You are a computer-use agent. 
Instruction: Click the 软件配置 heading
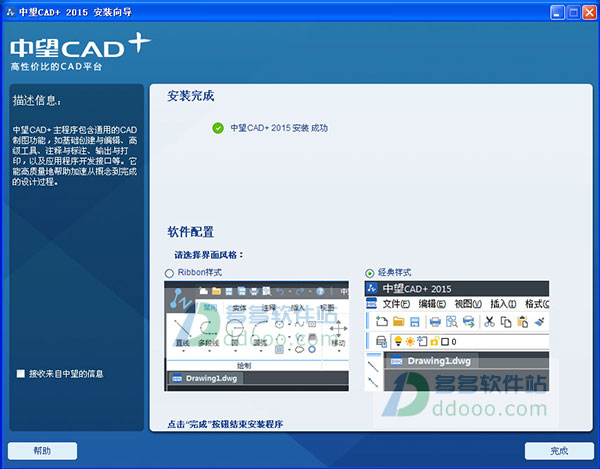tap(191, 231)
